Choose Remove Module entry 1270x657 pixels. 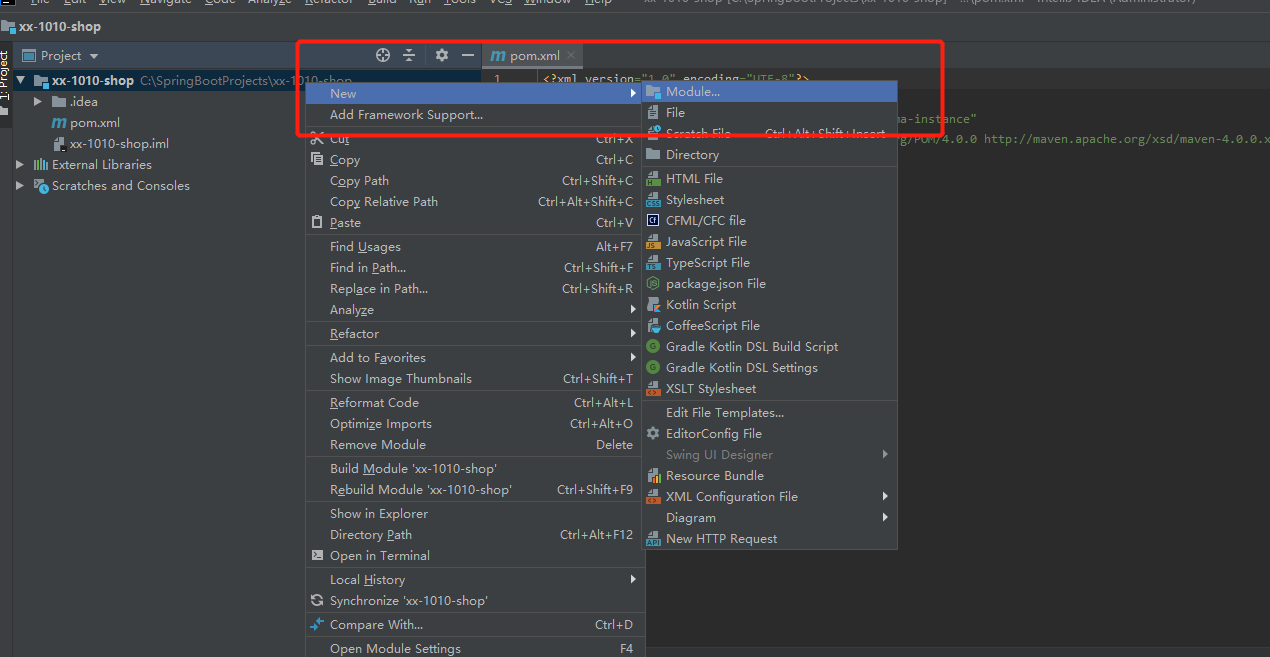[474, 444]
